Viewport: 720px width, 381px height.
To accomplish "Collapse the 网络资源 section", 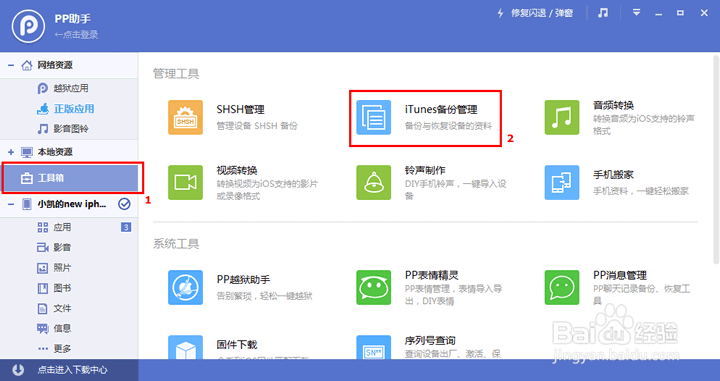I will click(x=11, y=65).
